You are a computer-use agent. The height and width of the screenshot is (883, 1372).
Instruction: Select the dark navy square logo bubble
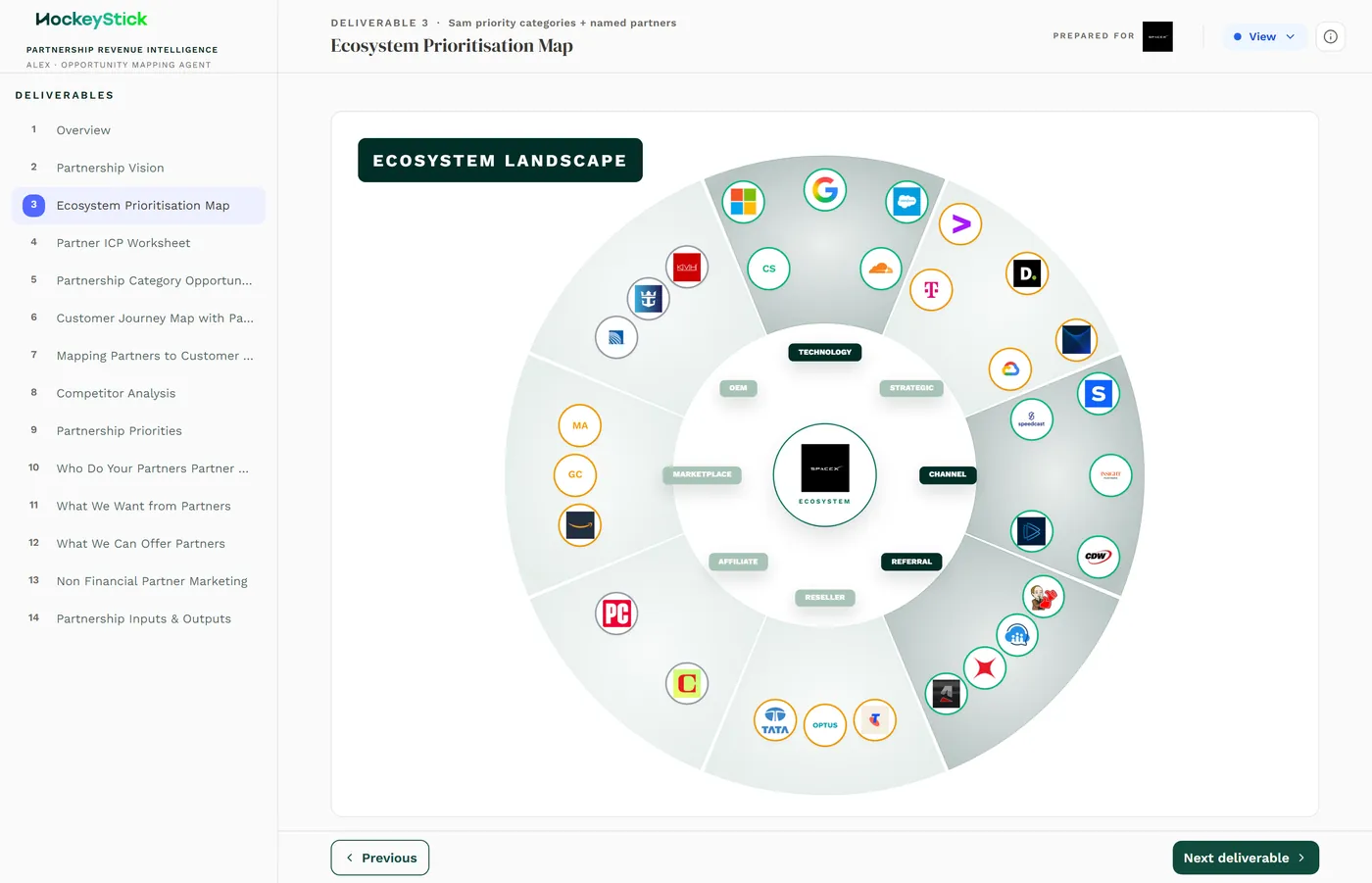tap(1076, 340)
